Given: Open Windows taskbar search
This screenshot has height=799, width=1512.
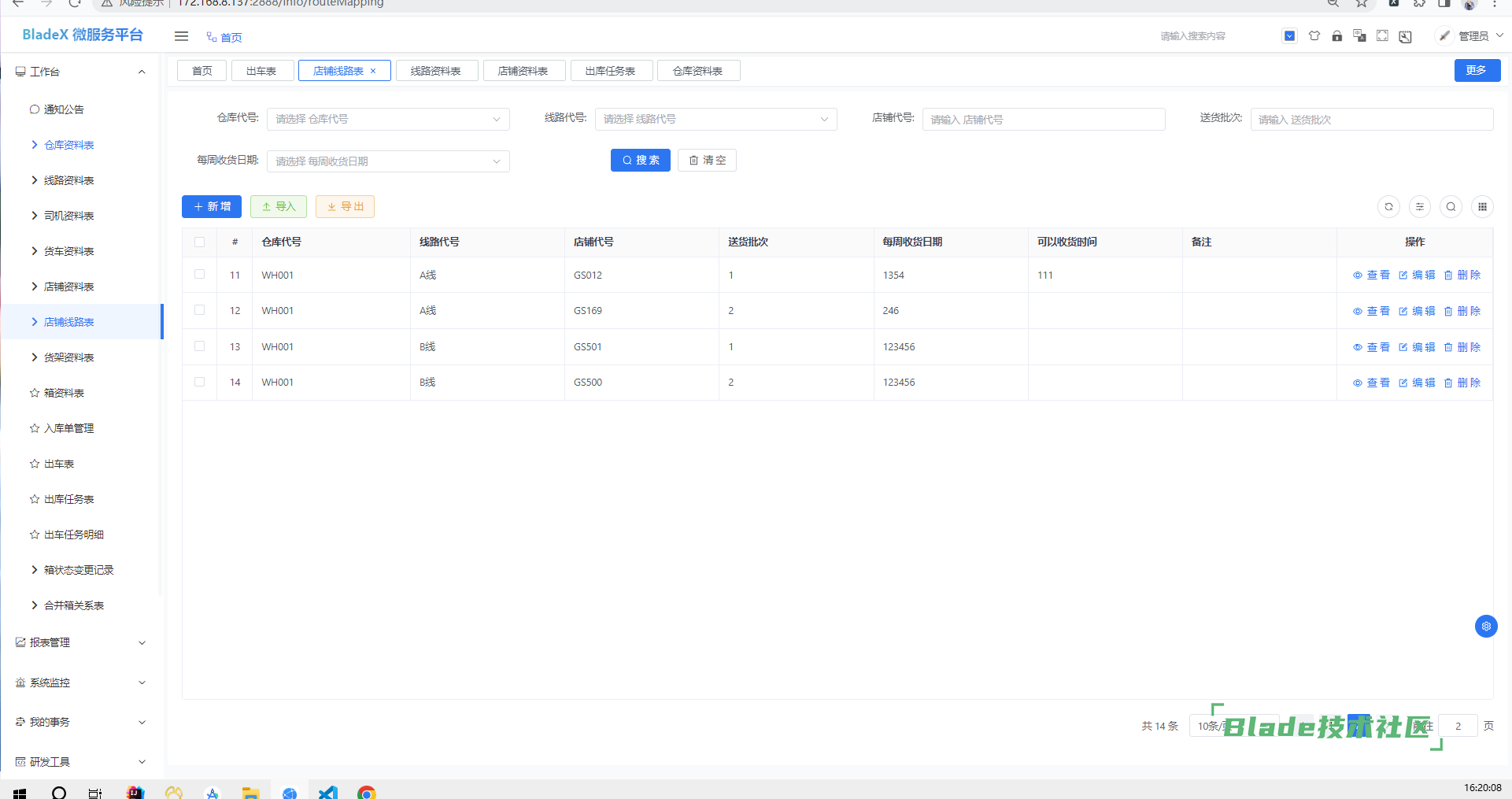Looking at the screenshot, I should [x=59, y=792].
